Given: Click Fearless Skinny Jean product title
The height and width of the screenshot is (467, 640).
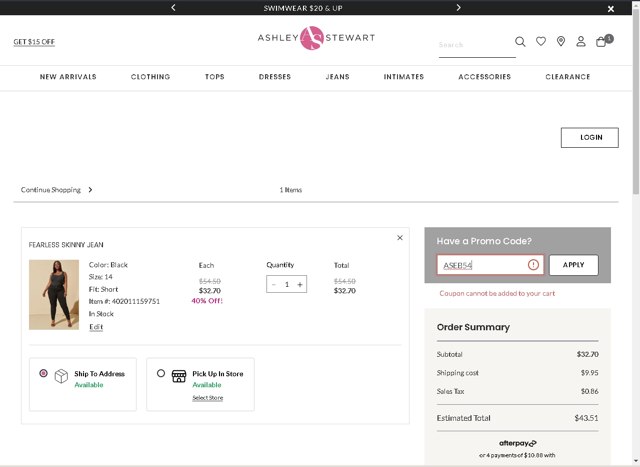Looking at the screenshot, I should pyautogui.click(x=66, y=245).
